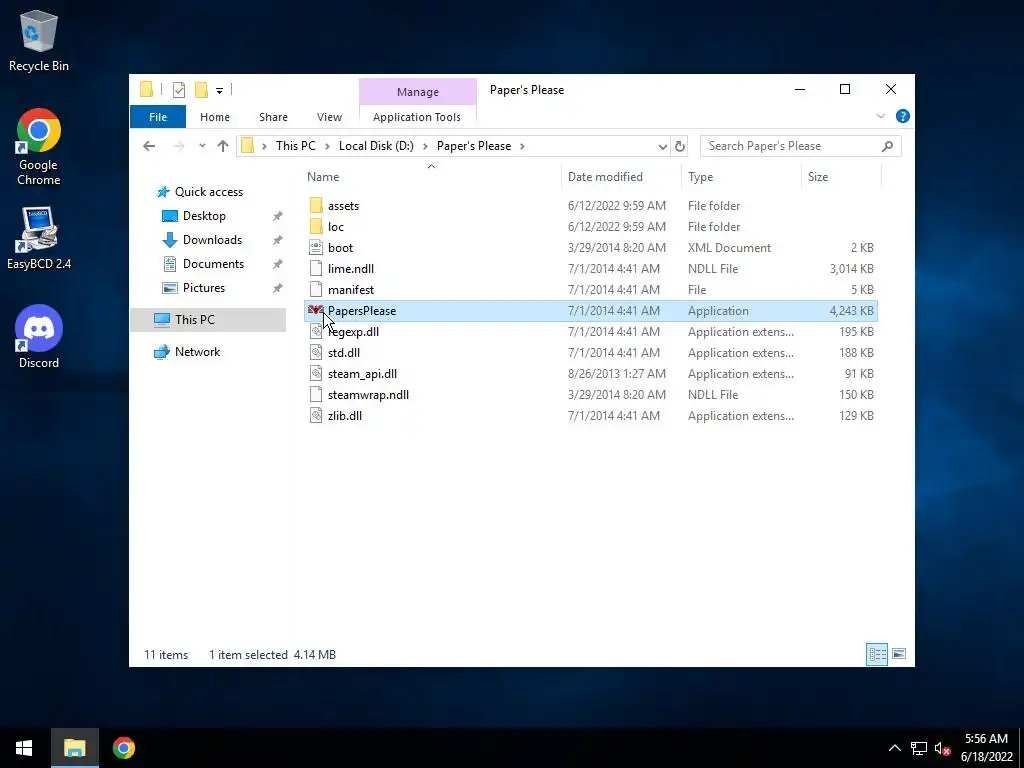The width and height of the screenshot is (1024, 768).
Task: Open EasyBCD 2.4 desktop shortcut
Action: tap(39, 238)
